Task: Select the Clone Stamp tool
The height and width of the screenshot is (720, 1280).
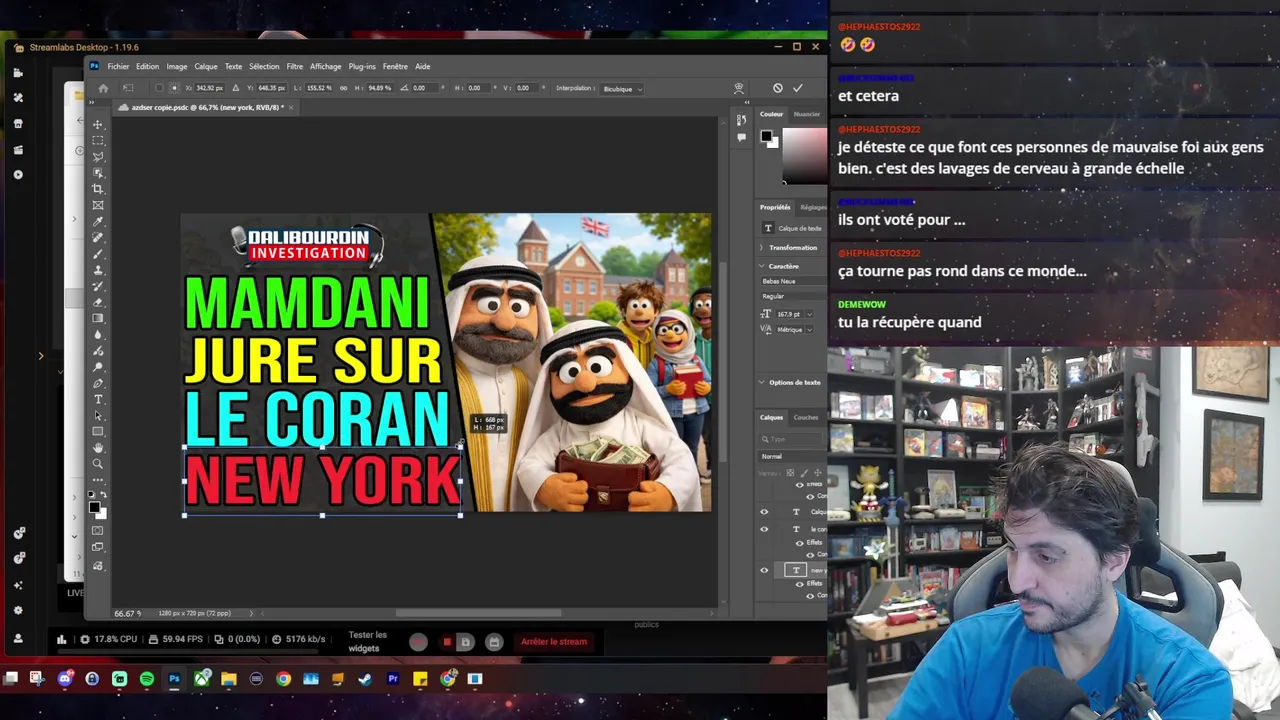Action: tap(98, 270)
